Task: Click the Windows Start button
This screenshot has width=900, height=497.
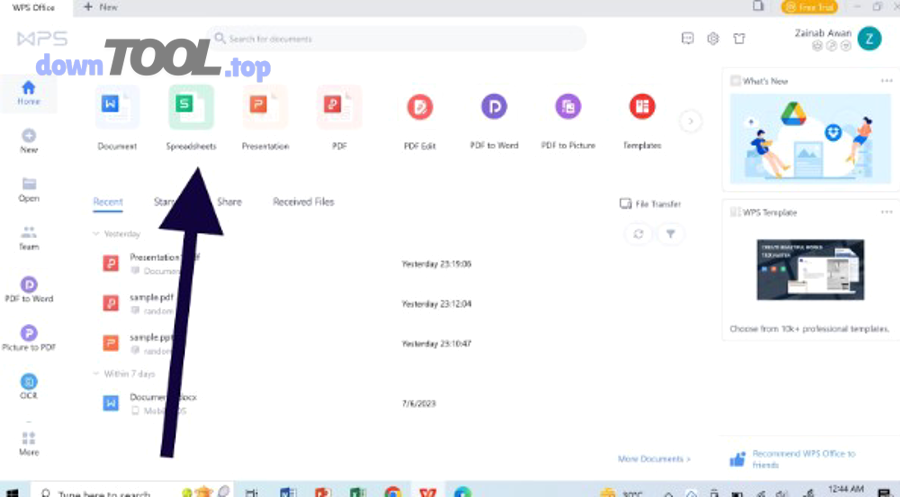Action: (12, 492)
